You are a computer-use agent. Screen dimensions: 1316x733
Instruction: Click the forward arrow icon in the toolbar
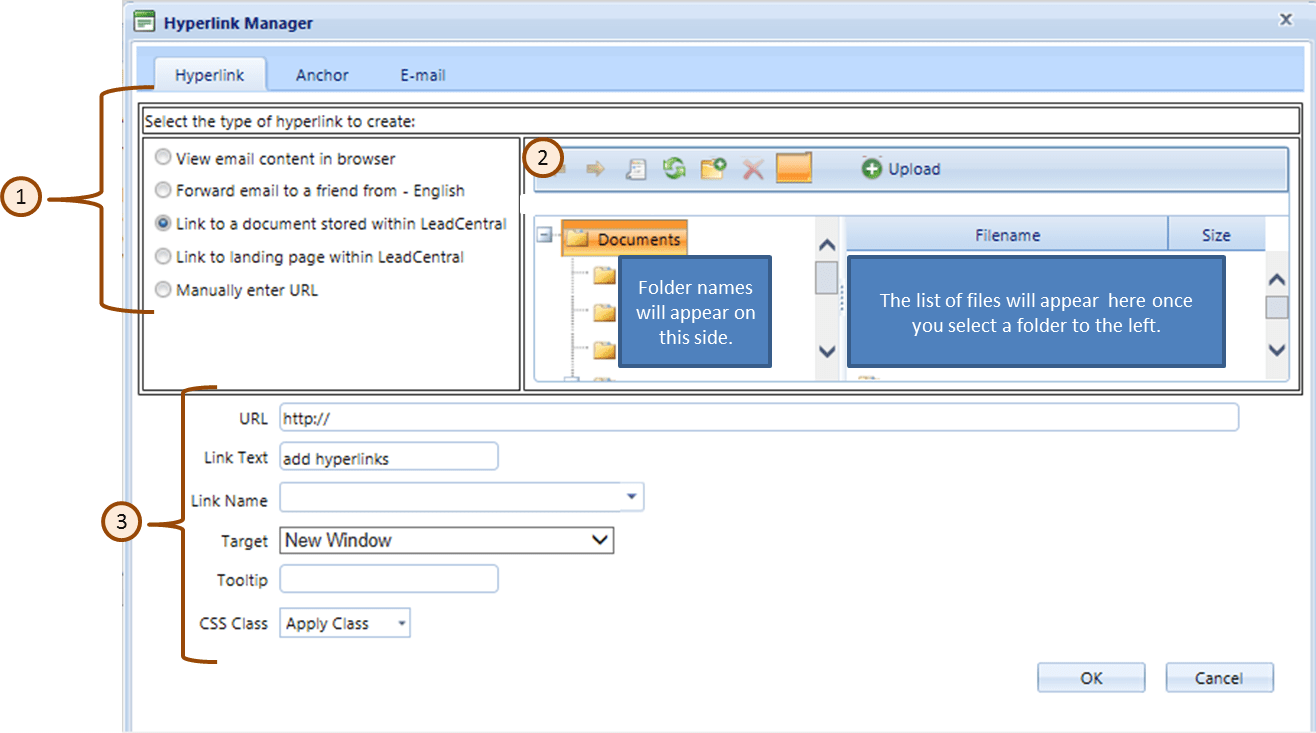coord(596,168)
